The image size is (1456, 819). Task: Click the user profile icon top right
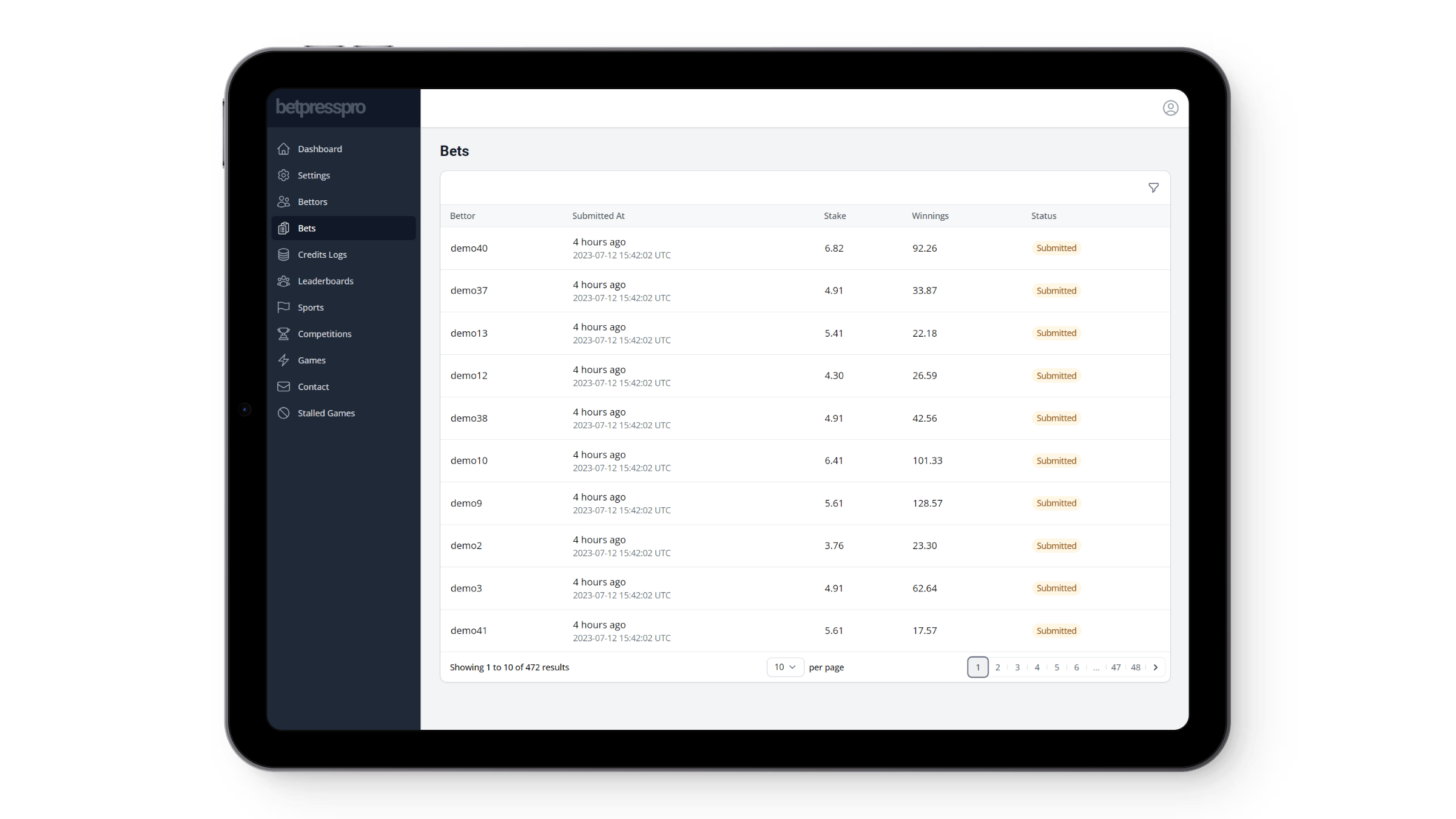(x=1170, y=108)
